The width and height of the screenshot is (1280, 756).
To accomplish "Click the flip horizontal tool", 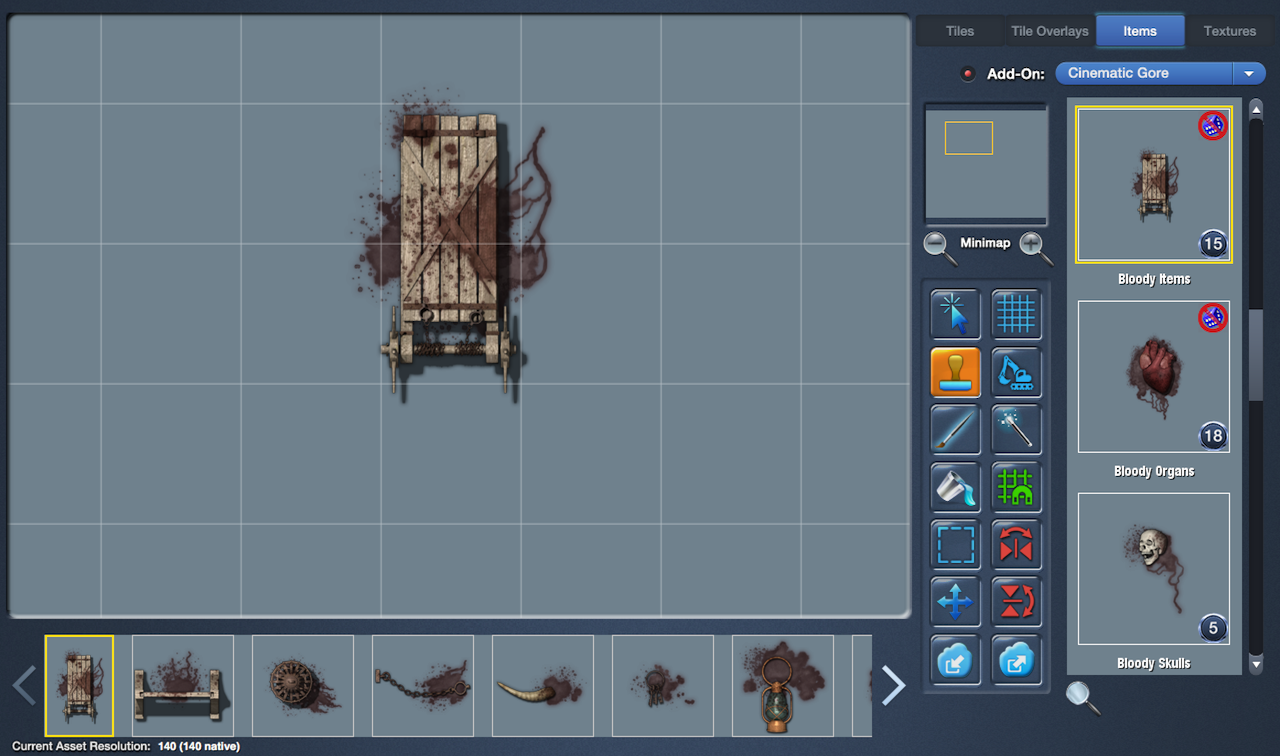I will 1016,545.
